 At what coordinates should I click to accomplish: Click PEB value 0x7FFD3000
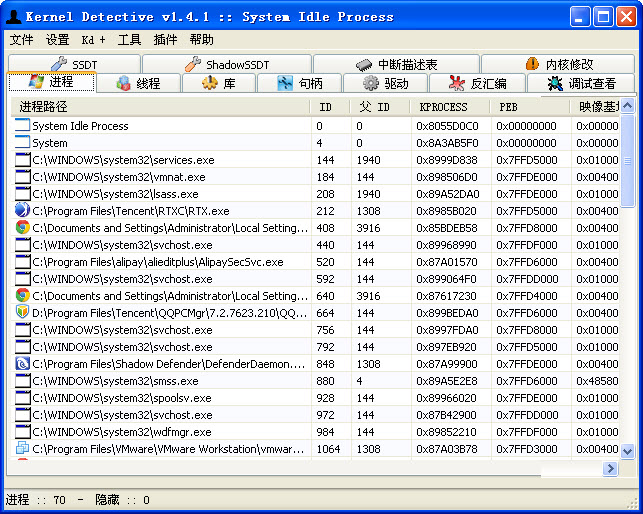tap(527, 449)
